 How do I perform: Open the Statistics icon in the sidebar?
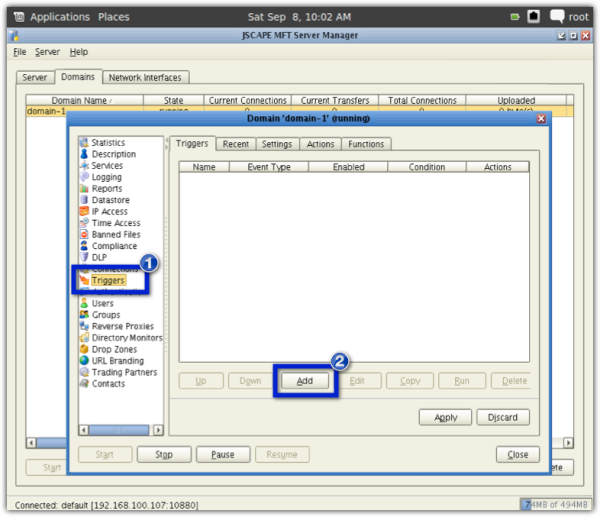pyautogui.click(x=84, y=143)
